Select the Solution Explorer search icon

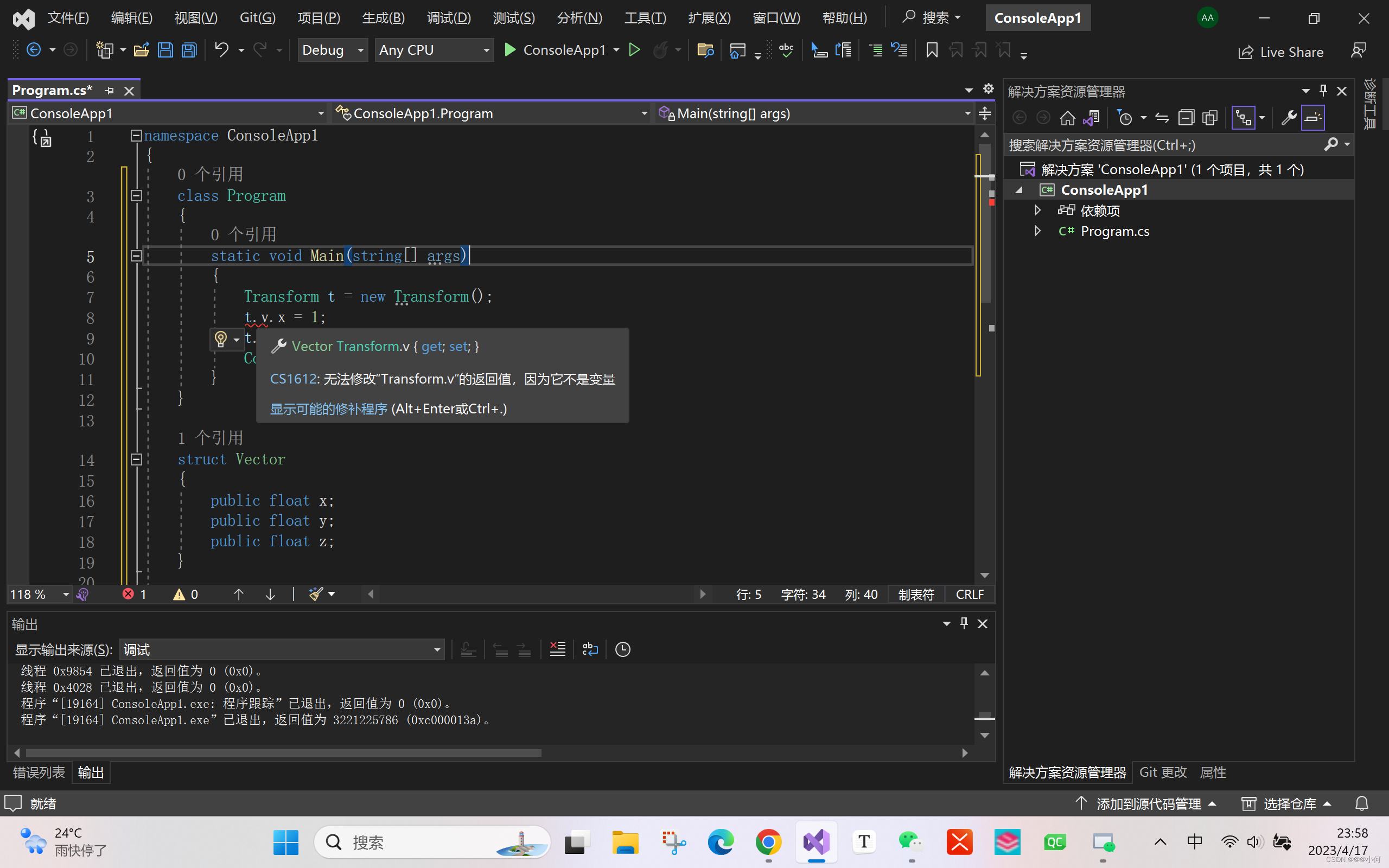[1332, 144]
